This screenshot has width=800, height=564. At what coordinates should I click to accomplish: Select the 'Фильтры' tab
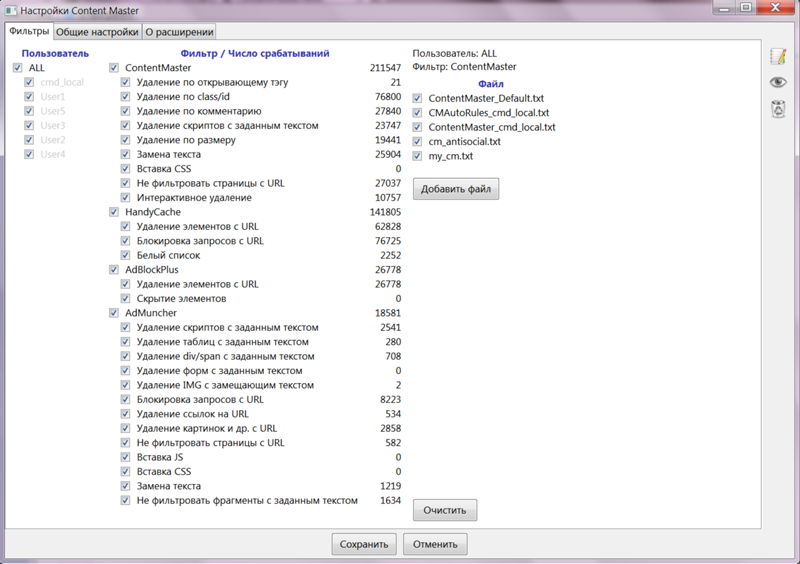click(x=28, y=32)
